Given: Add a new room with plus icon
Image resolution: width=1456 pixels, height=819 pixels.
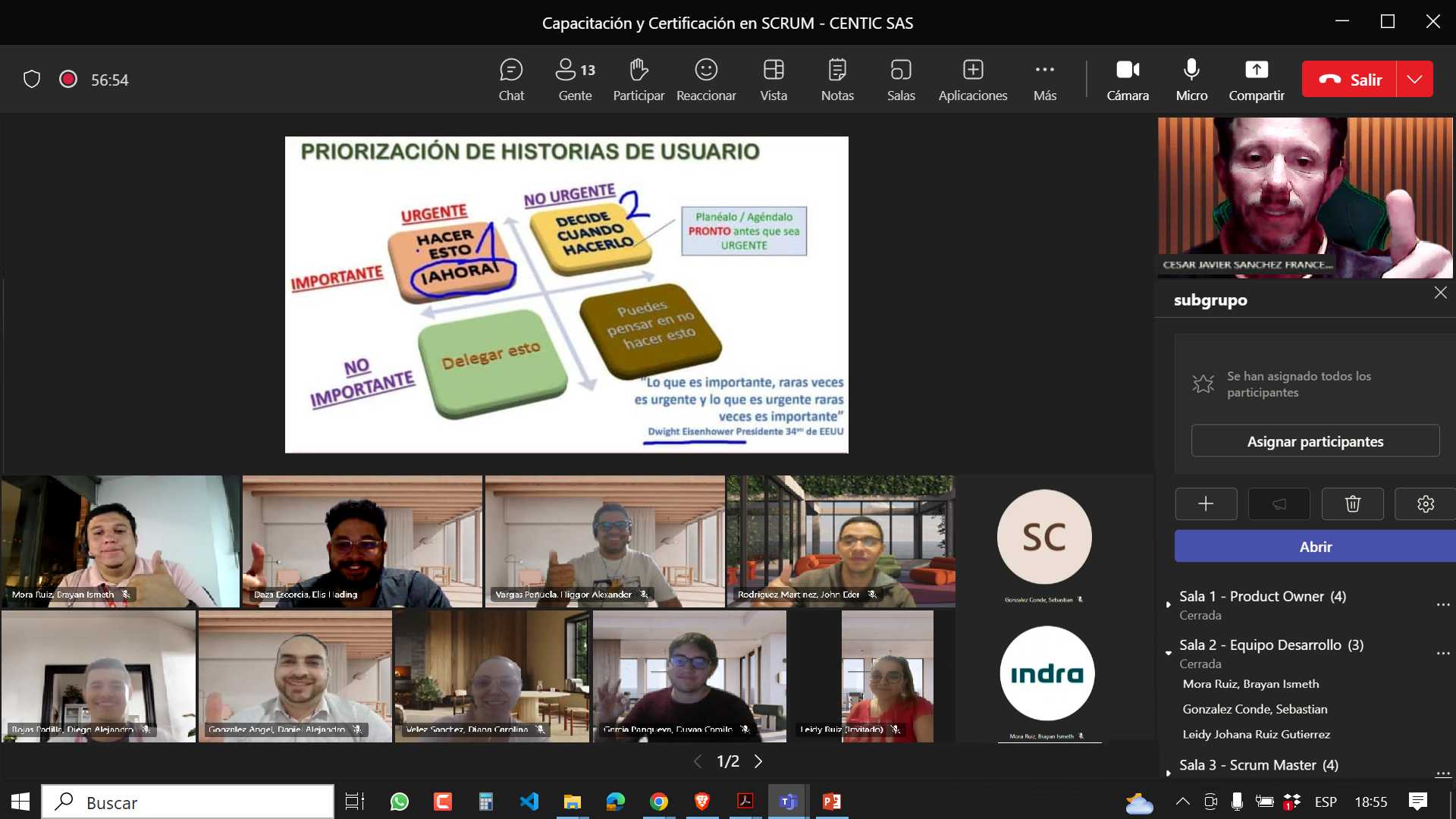Looking at the screenshot, I should (1206, 504).
